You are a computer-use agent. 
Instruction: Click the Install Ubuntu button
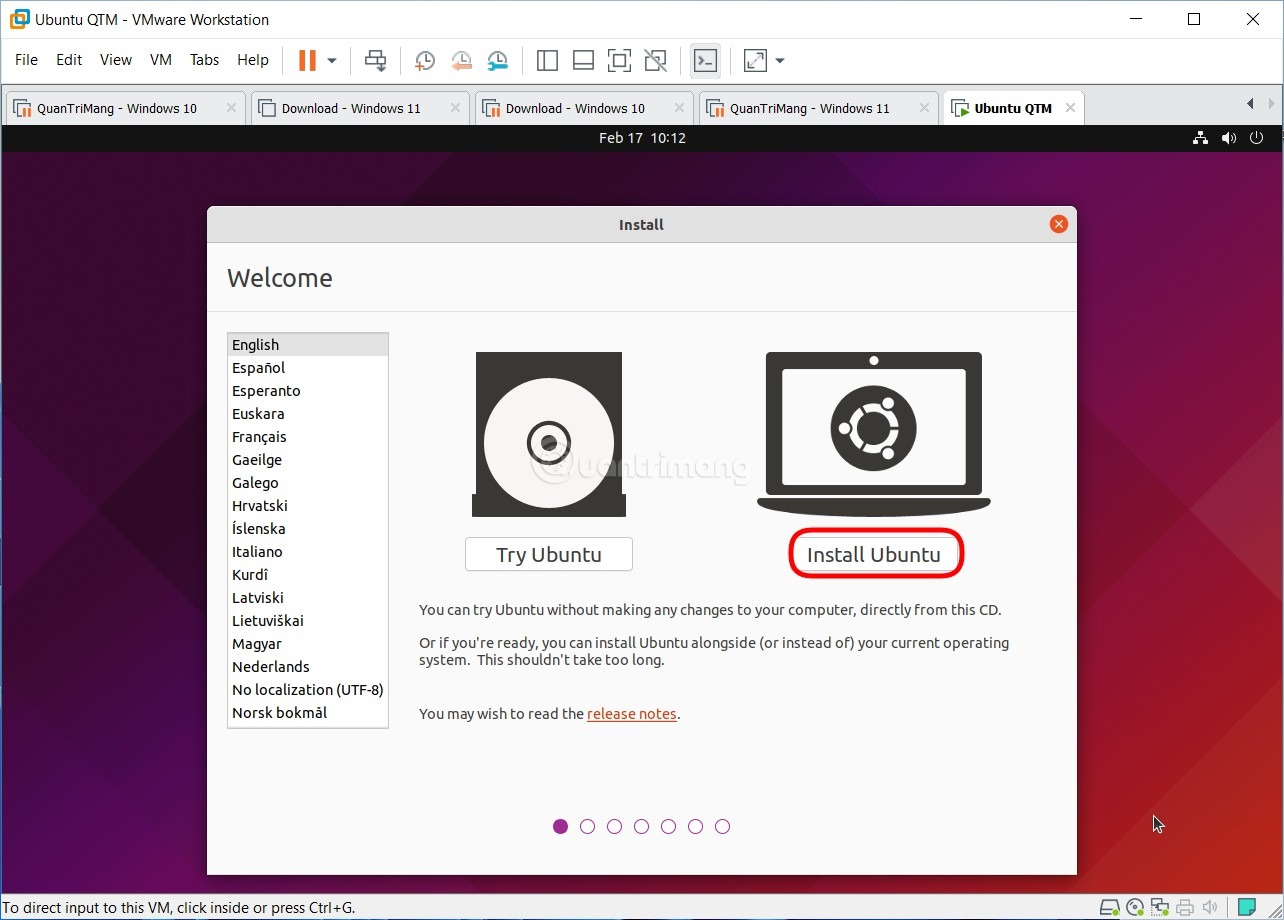(874, 554)
